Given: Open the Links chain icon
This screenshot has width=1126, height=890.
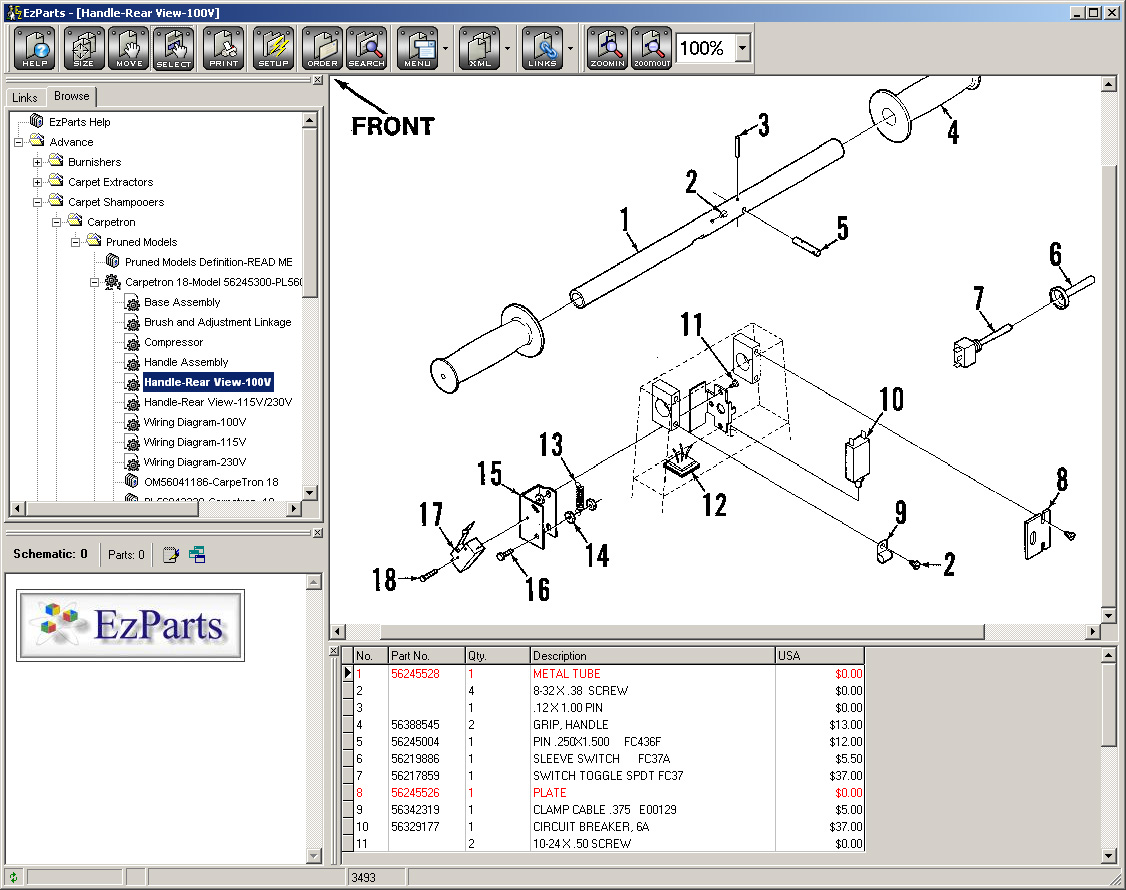Looking at the screenshot, I should 542,48.
